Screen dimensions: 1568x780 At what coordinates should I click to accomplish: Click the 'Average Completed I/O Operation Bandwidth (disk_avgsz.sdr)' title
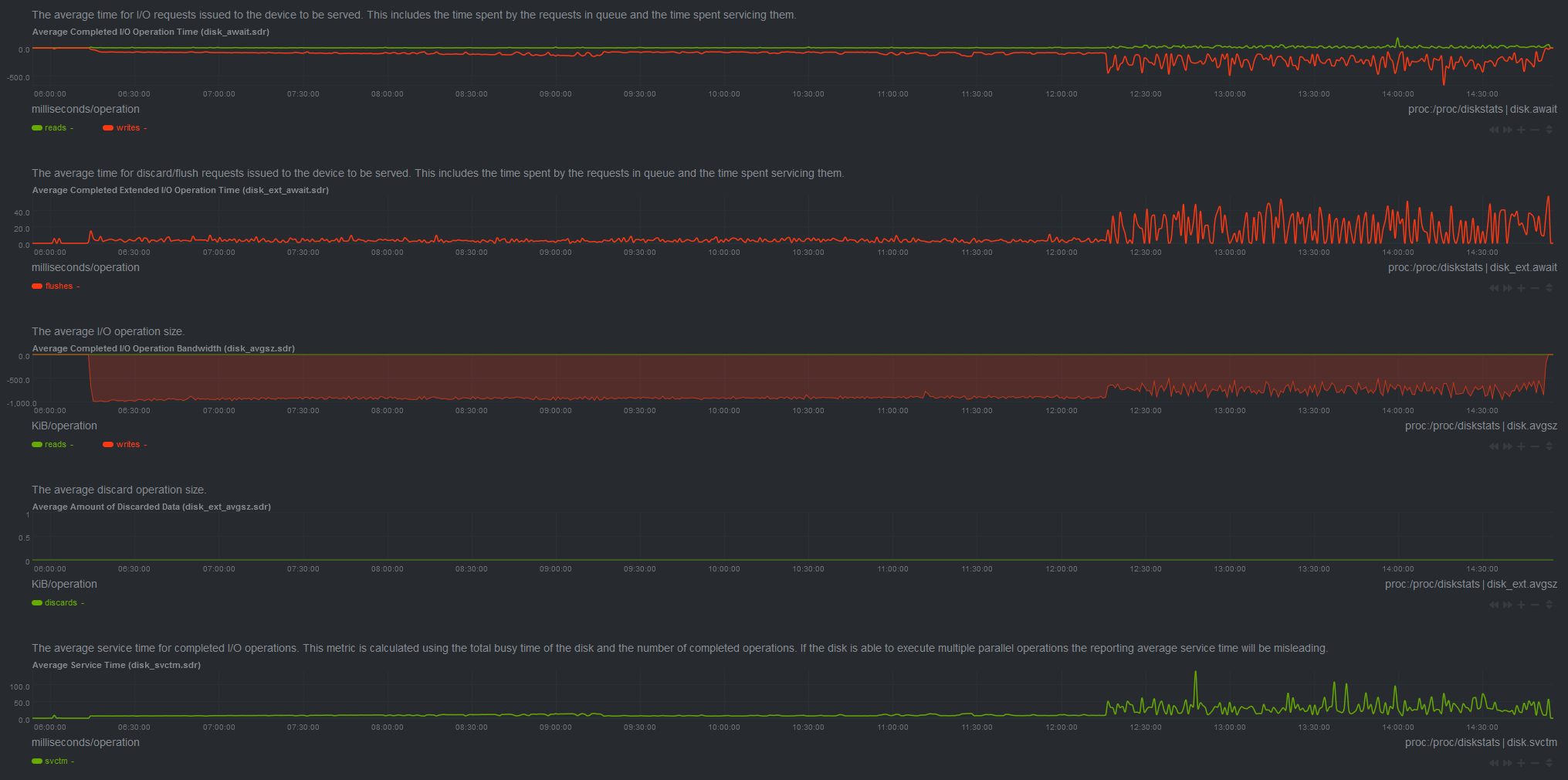point(164,348)
